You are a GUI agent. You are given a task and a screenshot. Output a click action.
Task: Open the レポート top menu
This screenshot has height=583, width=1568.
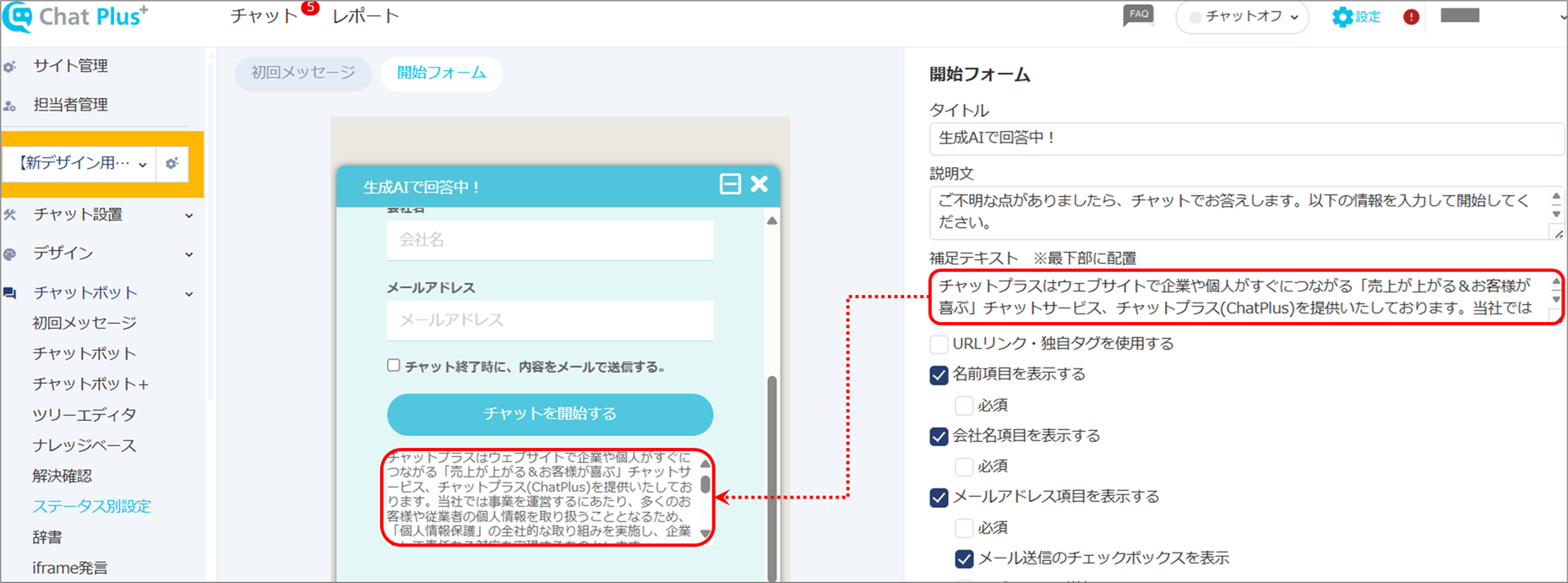click(x=366, y=16)
